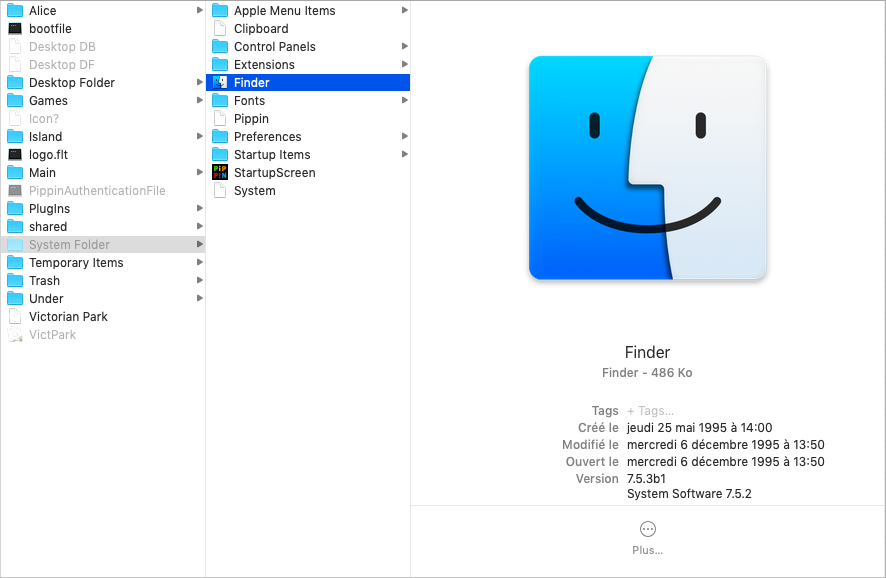886x578 pixels.
Task: Click the Trash folder icon
Action: [x=15, y=281]
